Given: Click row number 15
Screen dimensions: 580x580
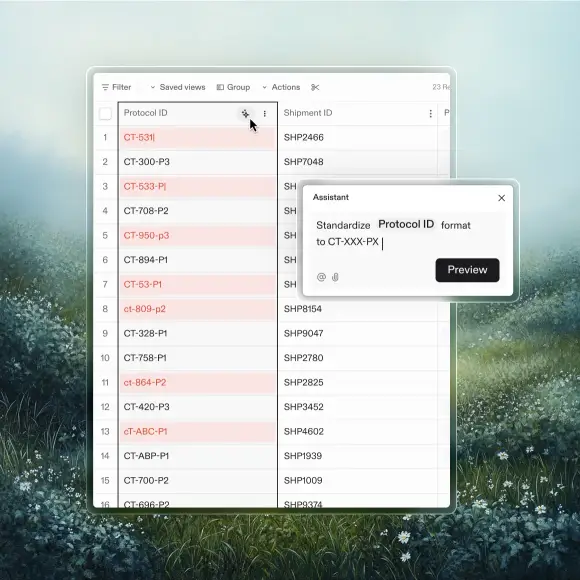Looking at the screenshot, I should coord(105,480).
